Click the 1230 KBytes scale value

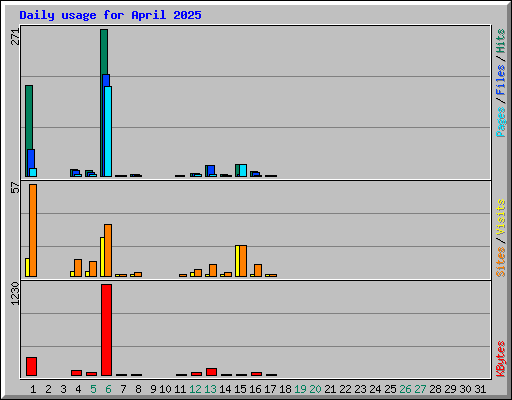pos(15,293)
